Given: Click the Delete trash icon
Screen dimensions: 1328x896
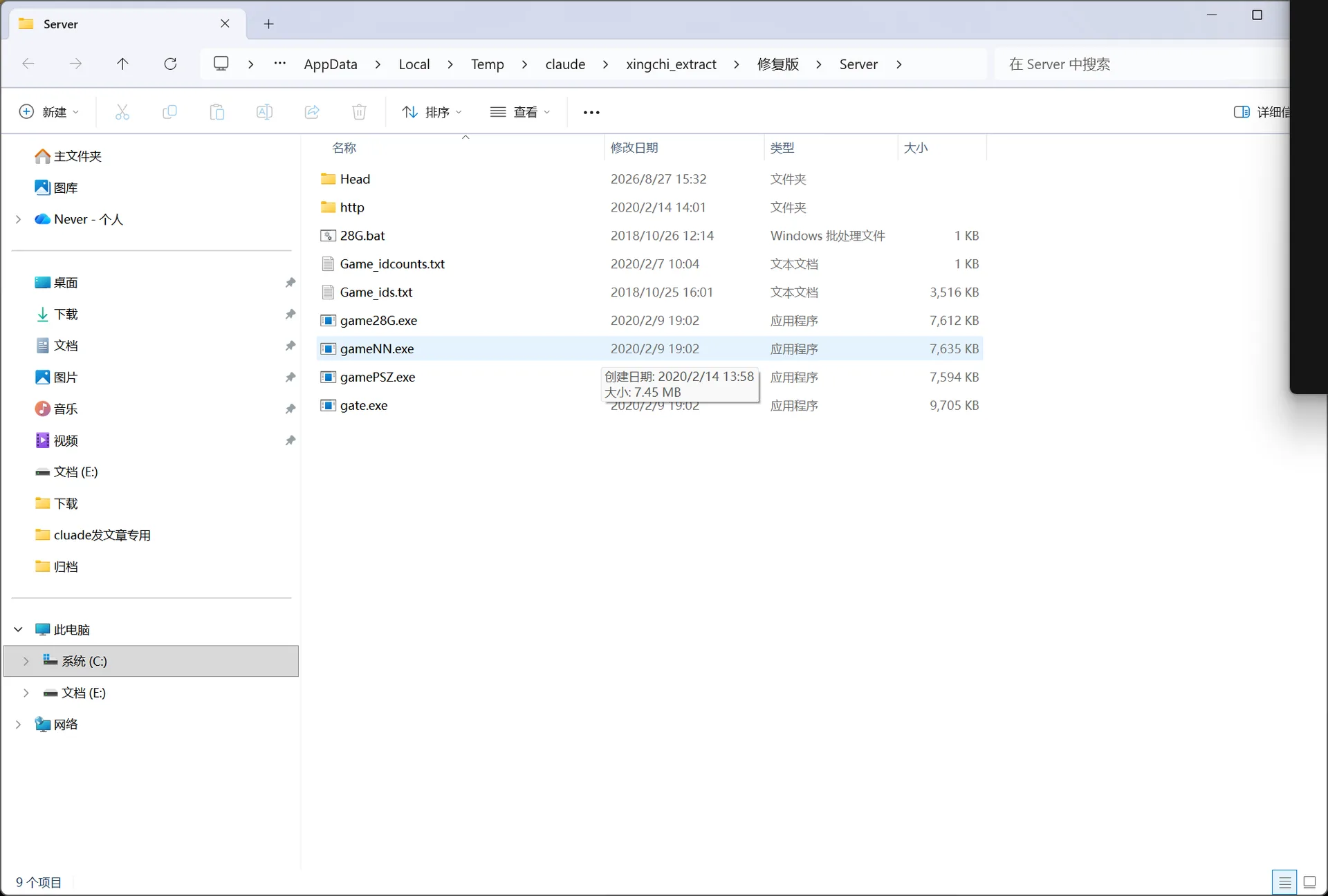Looking at the screenshot, I should [359, 112].
